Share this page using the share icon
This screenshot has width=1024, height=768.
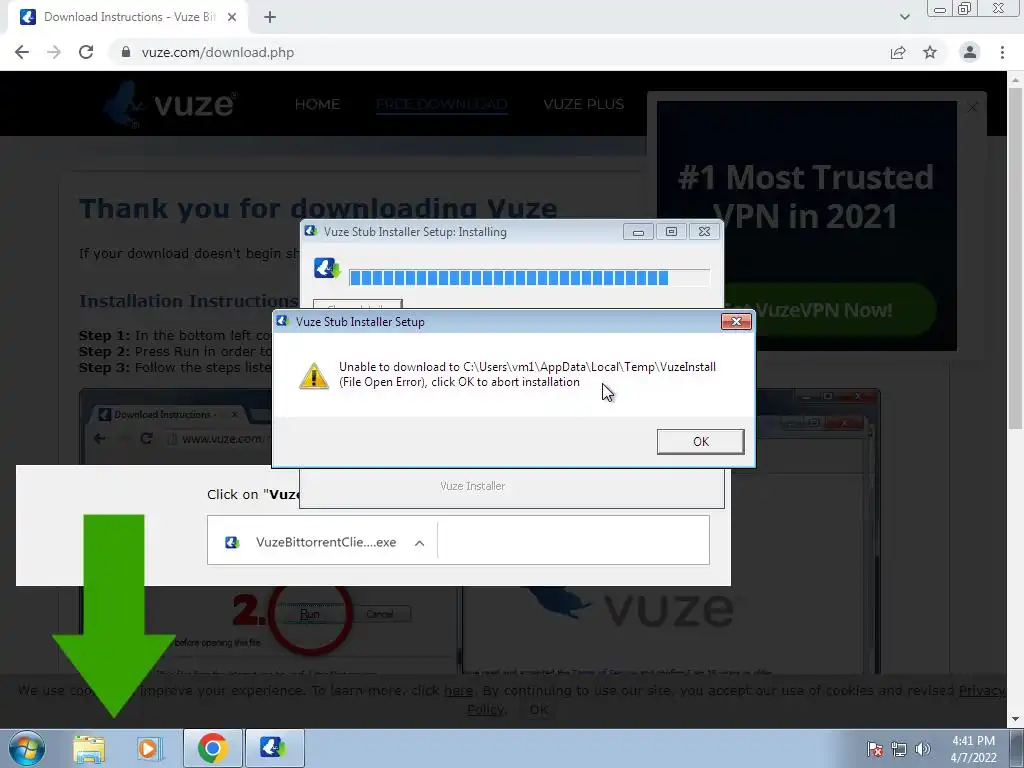[x=898, y=52]
